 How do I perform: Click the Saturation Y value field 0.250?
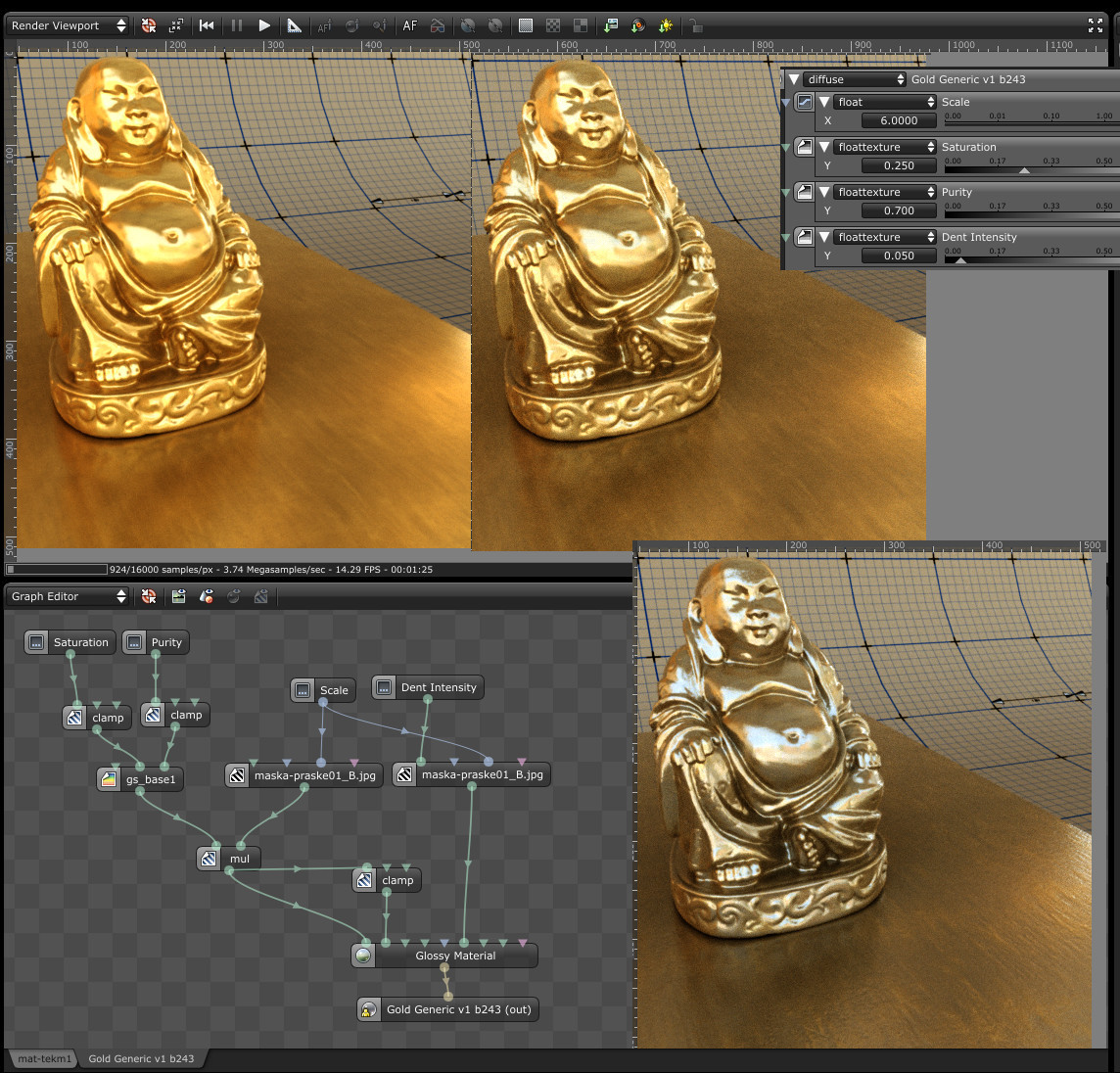(899, 165)
